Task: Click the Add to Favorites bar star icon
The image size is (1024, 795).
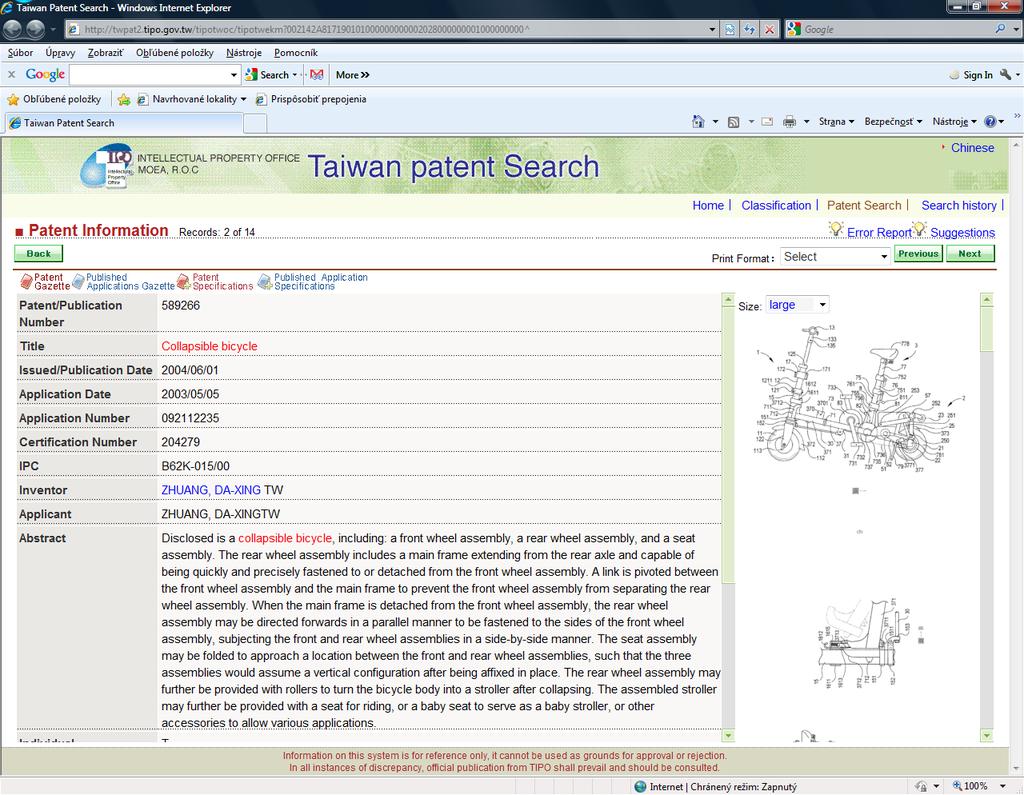Action: coord(124,99)
